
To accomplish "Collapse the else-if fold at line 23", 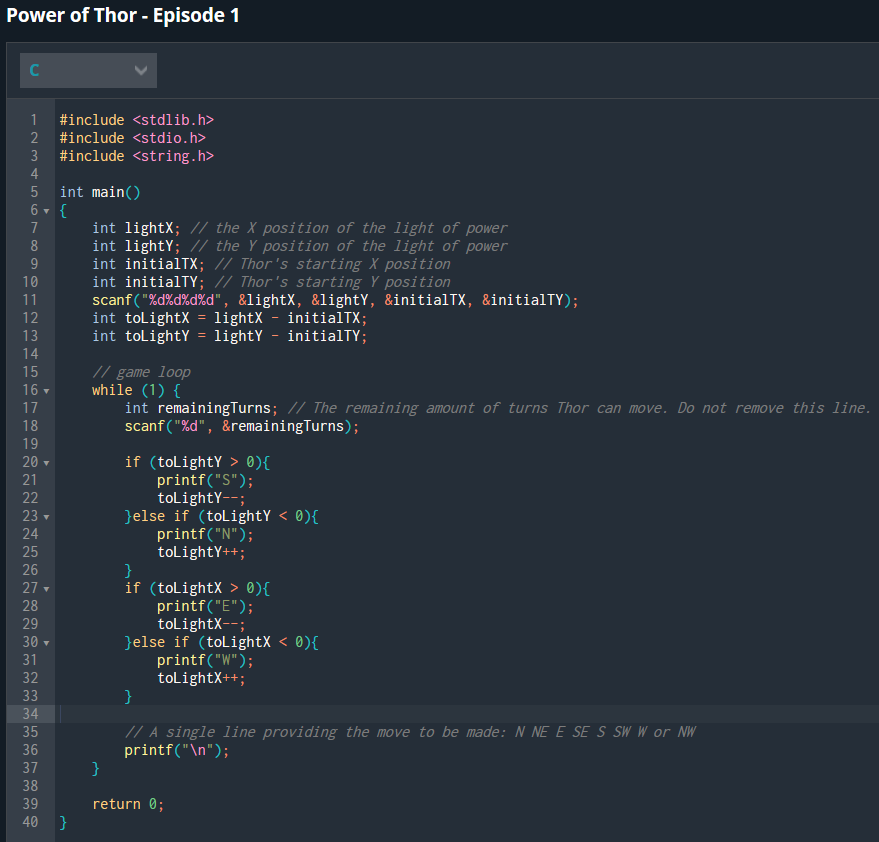I will [45, 515].
